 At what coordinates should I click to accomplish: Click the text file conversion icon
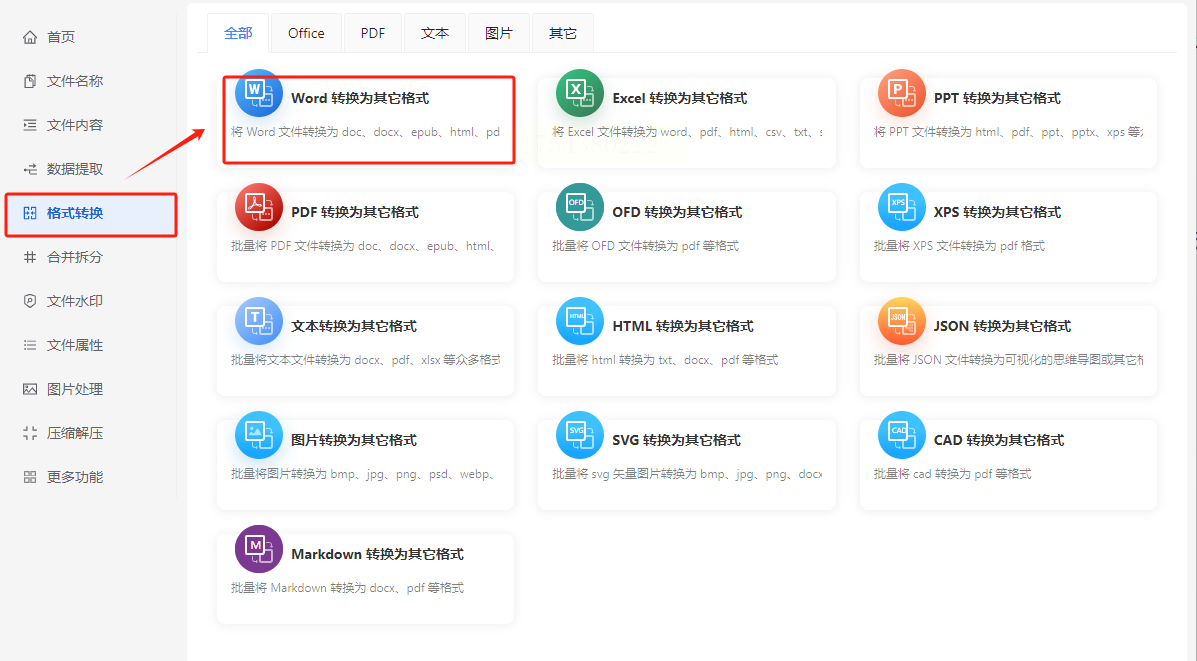pos(259,321)
